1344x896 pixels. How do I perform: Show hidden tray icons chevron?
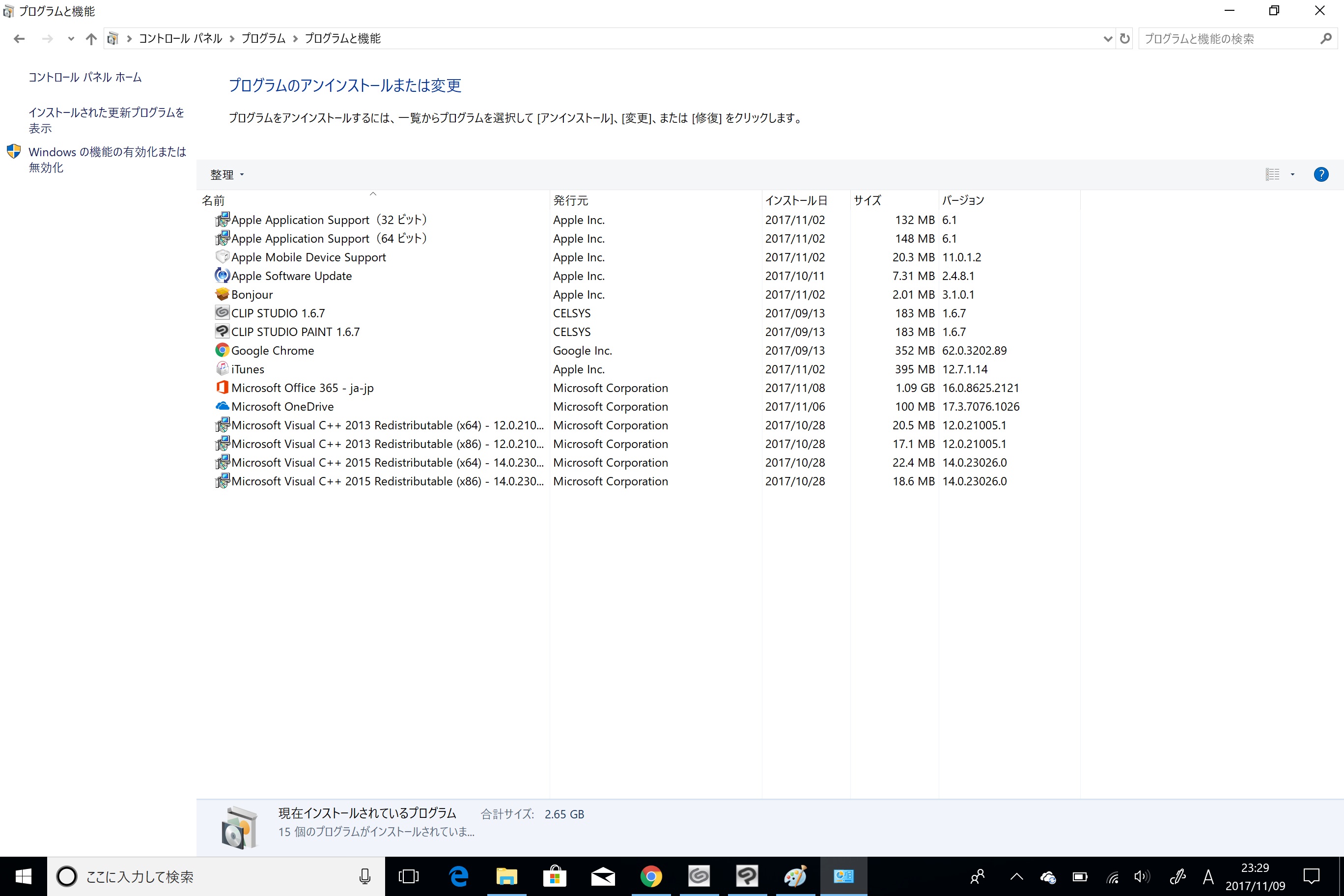point(1016,876)
